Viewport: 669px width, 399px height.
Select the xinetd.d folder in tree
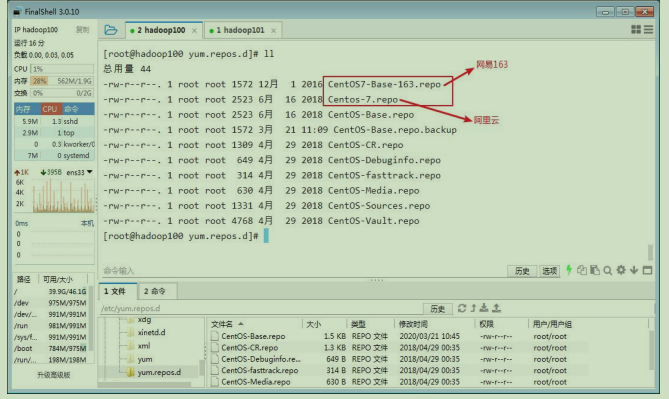[151, 332]
